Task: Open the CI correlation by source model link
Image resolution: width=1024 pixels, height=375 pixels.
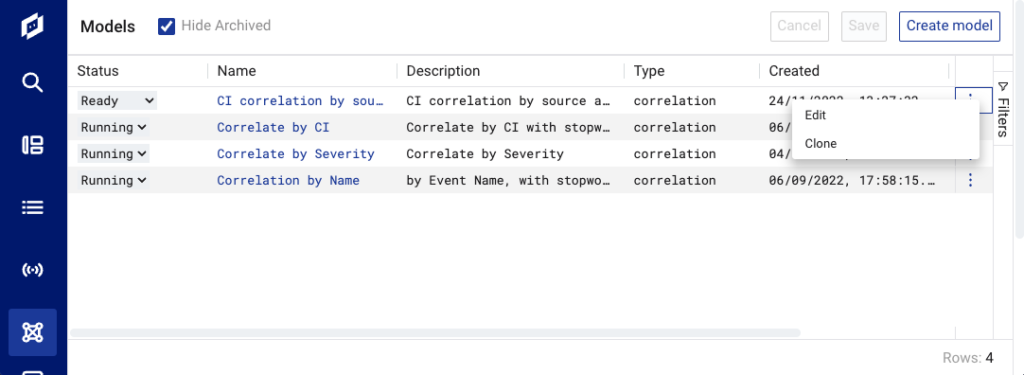Action: tap(300, 101)
